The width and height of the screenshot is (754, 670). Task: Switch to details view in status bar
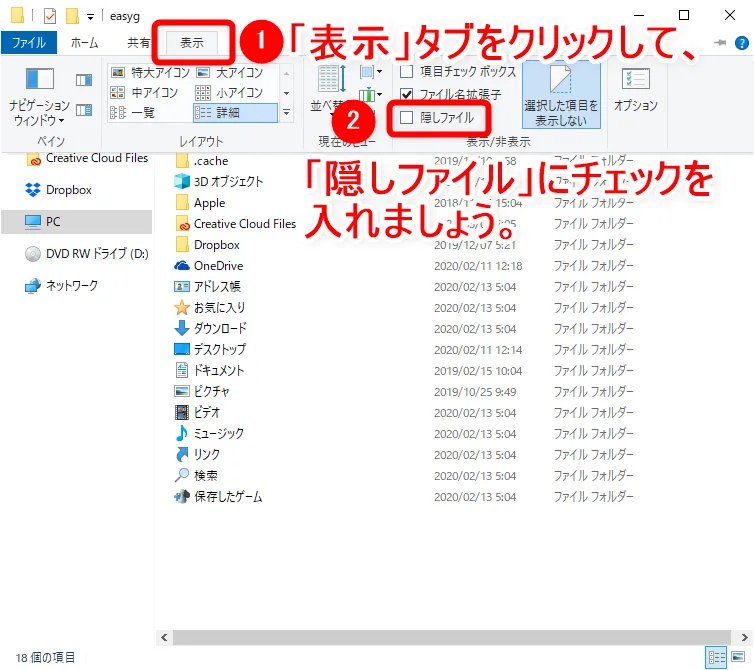click(x=716, y=657)
